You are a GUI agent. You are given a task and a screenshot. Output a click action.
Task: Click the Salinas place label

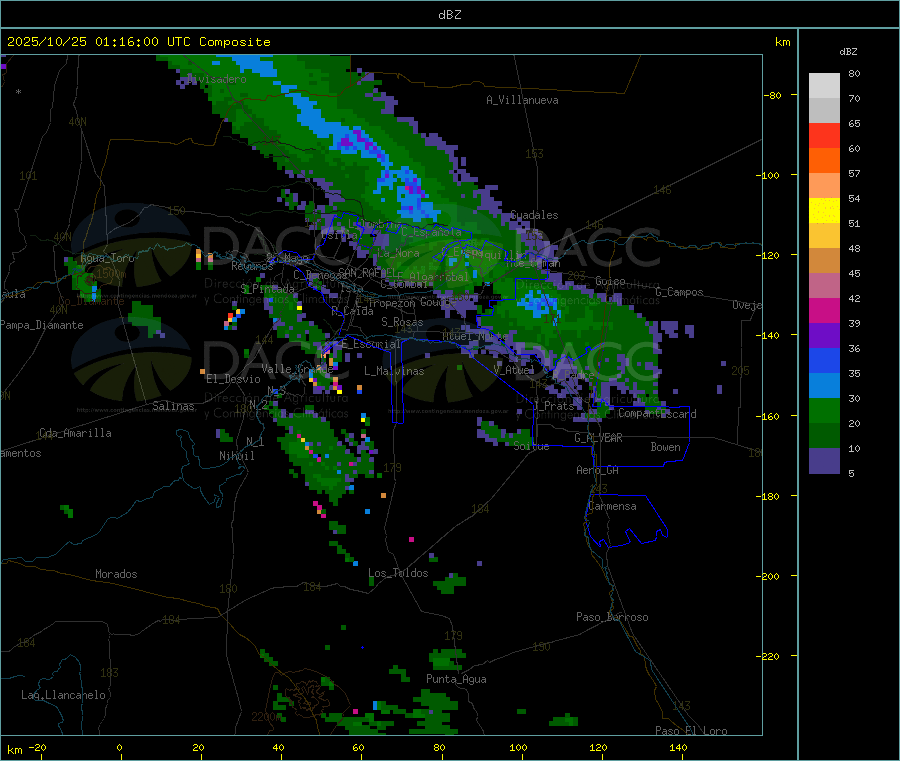[173, 406]
